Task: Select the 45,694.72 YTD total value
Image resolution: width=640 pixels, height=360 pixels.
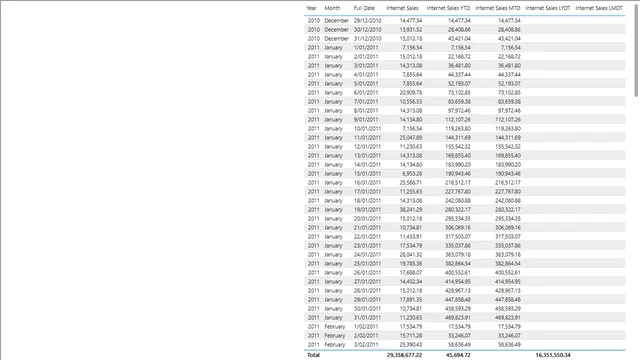Action: click(x=458, y=355)
